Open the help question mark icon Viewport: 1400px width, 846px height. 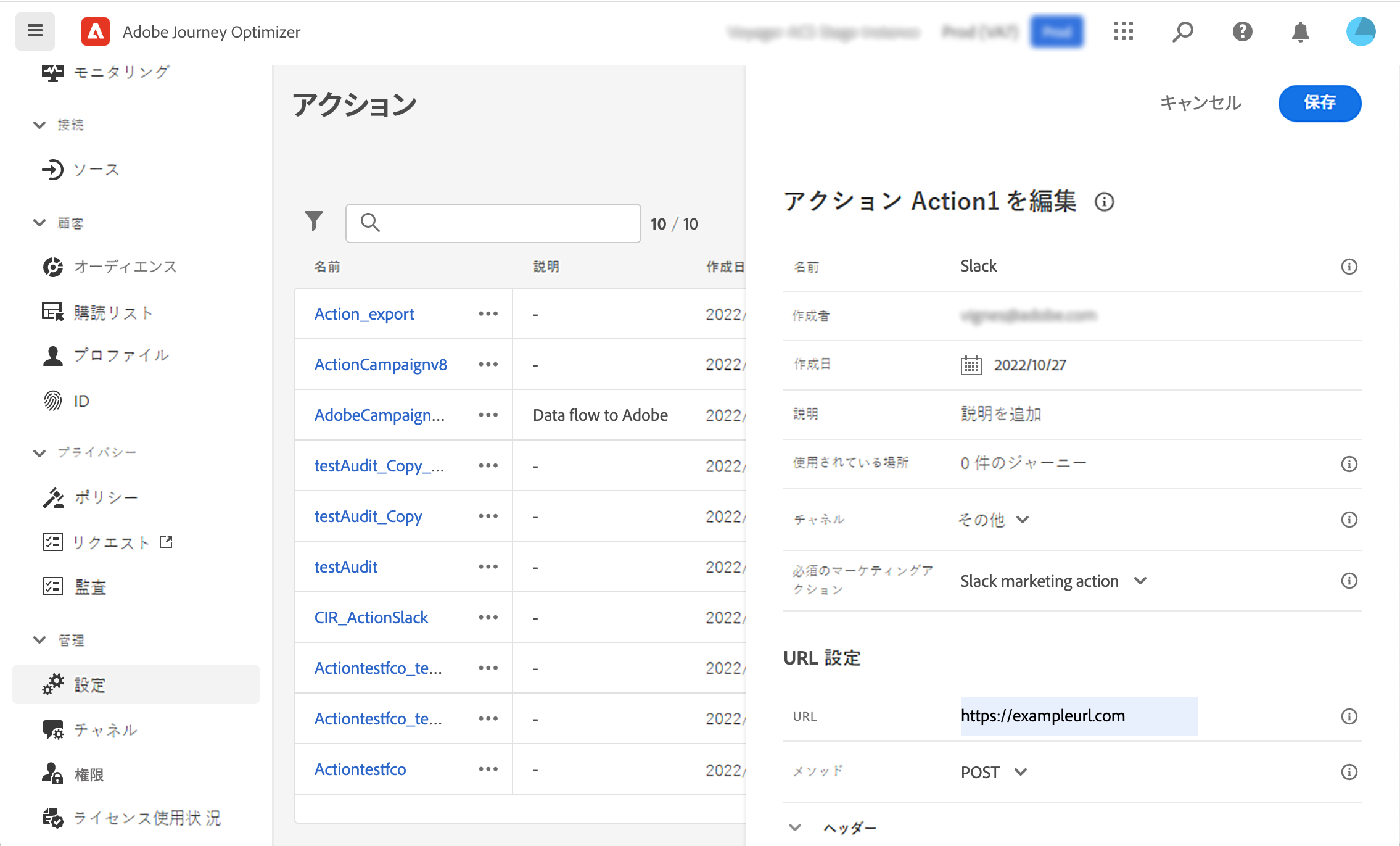coord(1242,31)
